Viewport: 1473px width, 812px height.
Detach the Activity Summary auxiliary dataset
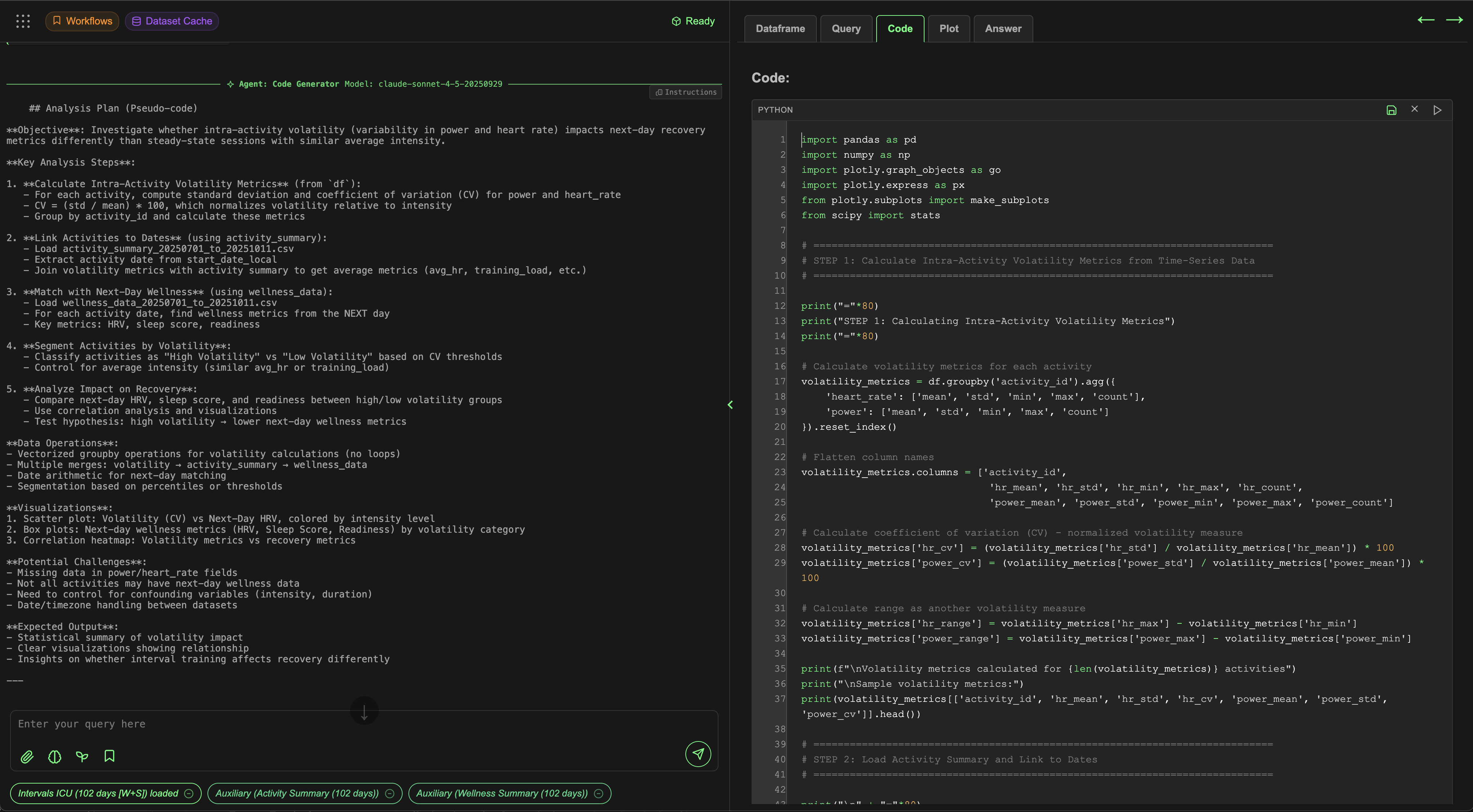point(390,794)
